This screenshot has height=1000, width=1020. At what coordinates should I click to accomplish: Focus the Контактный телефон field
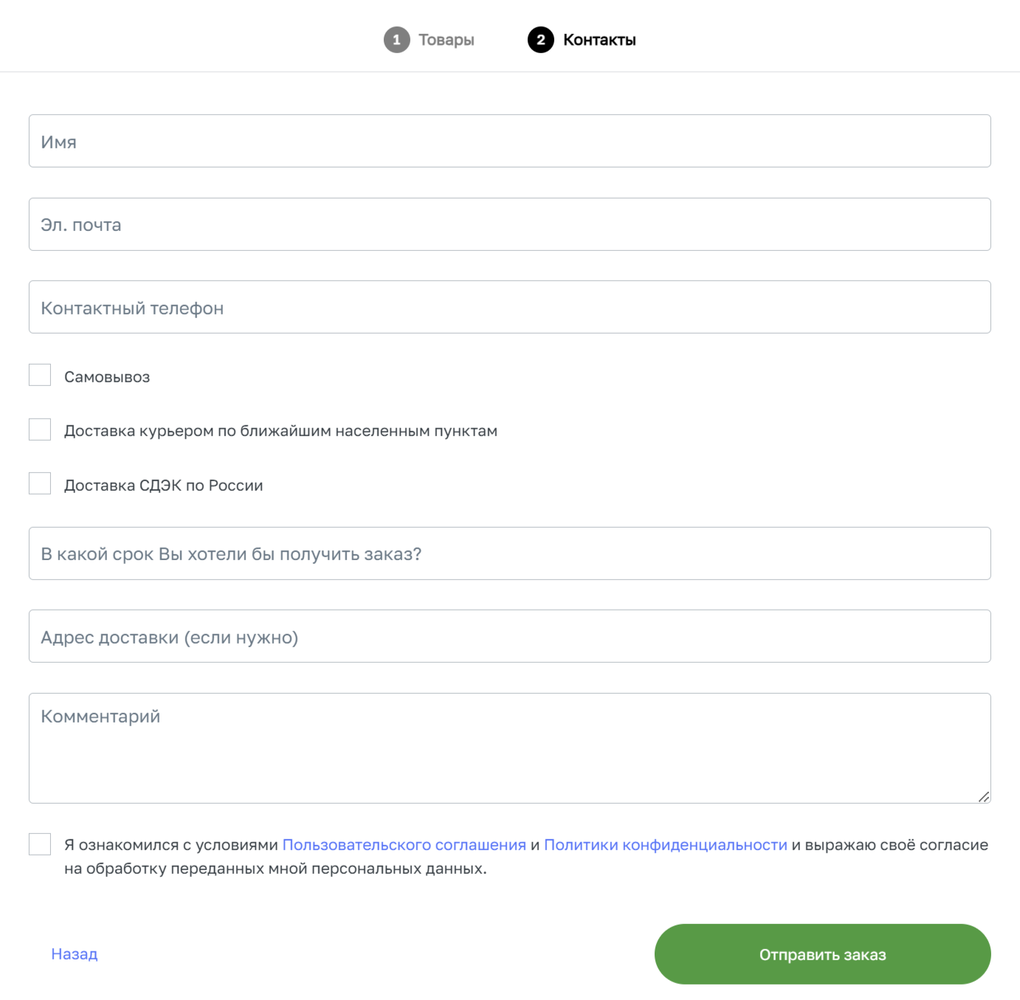(x=509, y=307)
